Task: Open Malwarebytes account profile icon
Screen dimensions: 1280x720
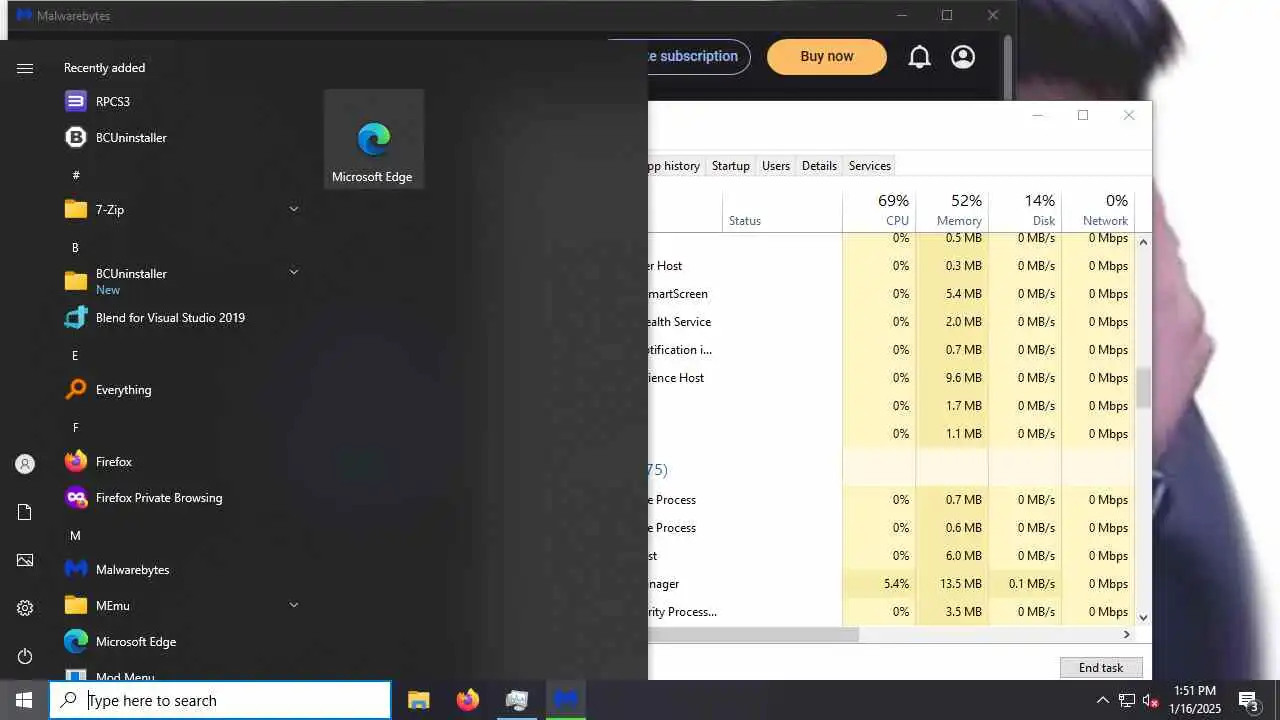Action: (963, 57)
